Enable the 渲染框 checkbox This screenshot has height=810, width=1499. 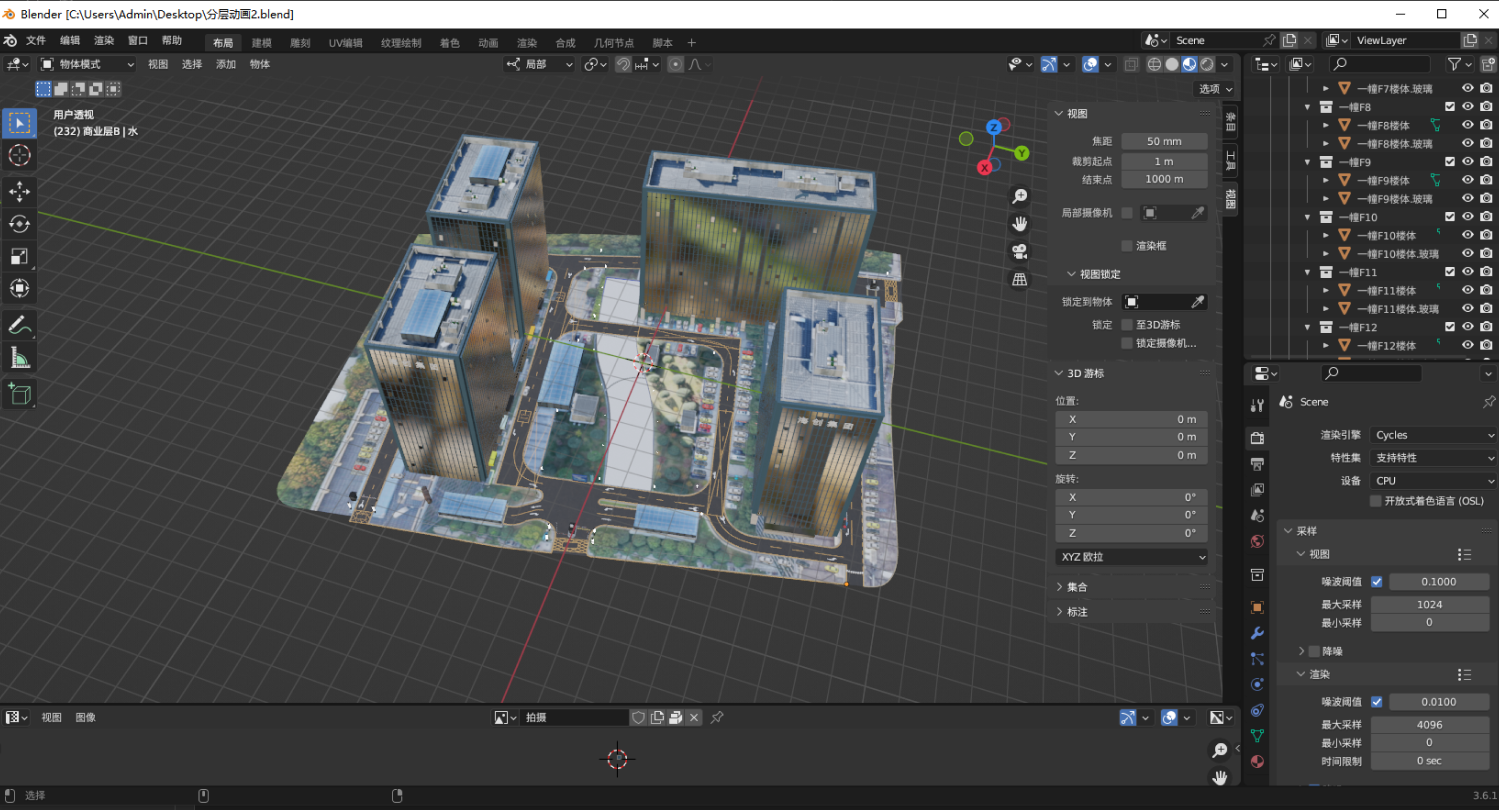point(1127,245)
